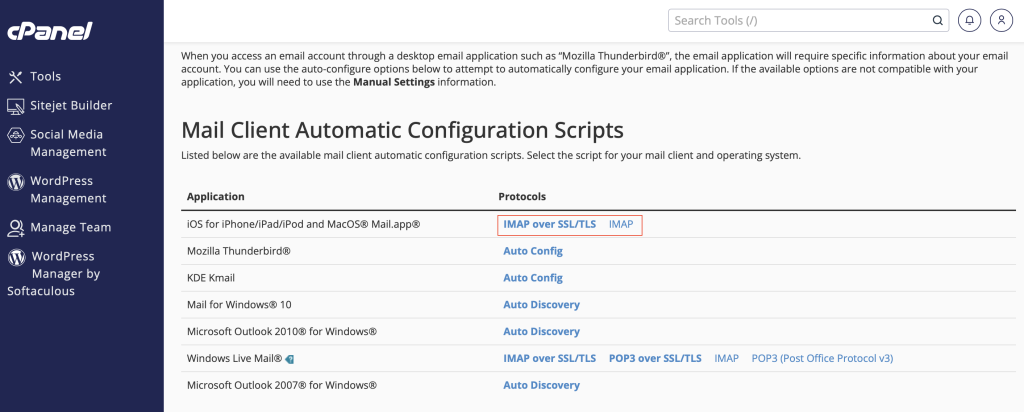Click the Windows Live Mail® application name

(234, 358)
